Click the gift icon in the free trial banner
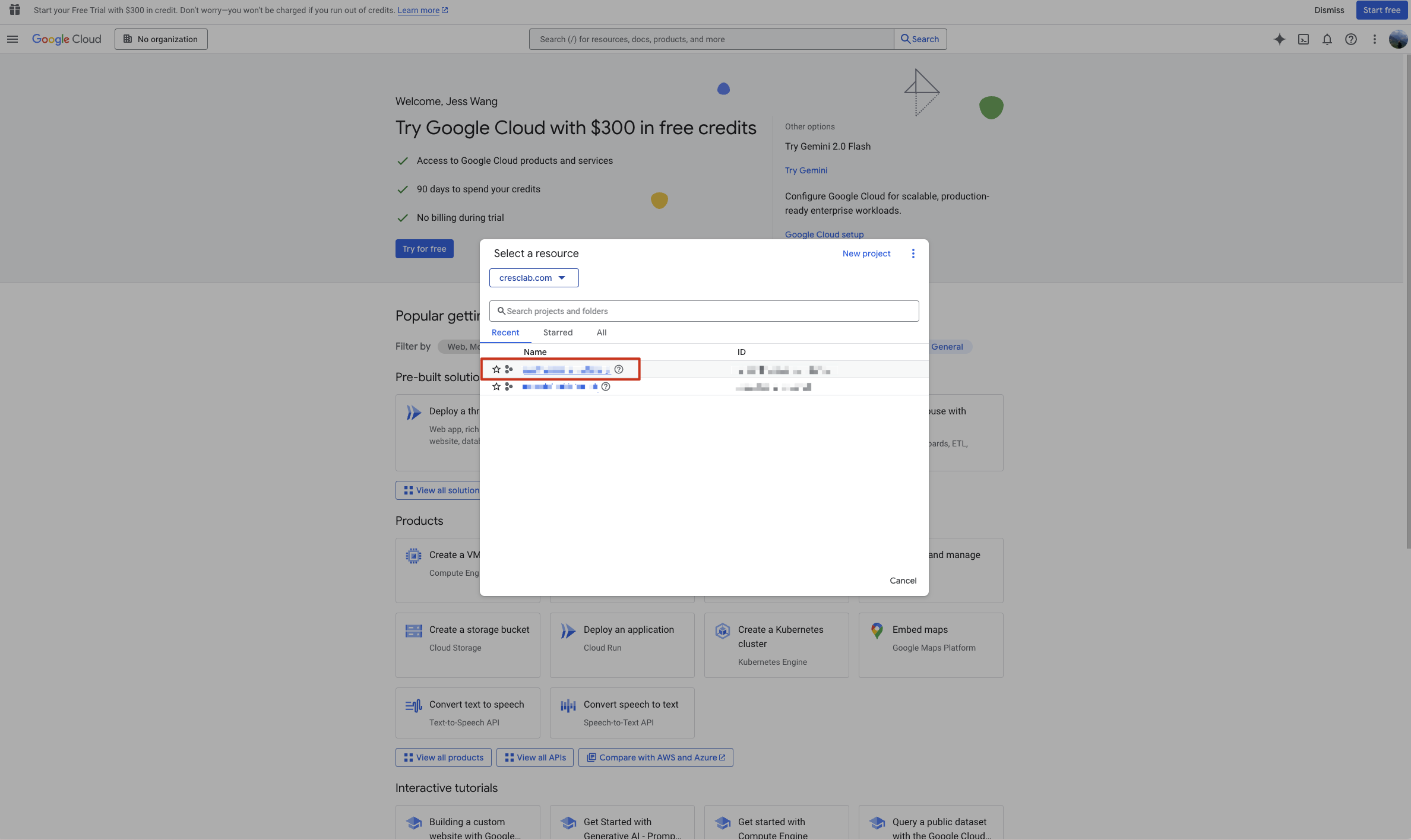 pyautogui.click(x=15, y=10)
